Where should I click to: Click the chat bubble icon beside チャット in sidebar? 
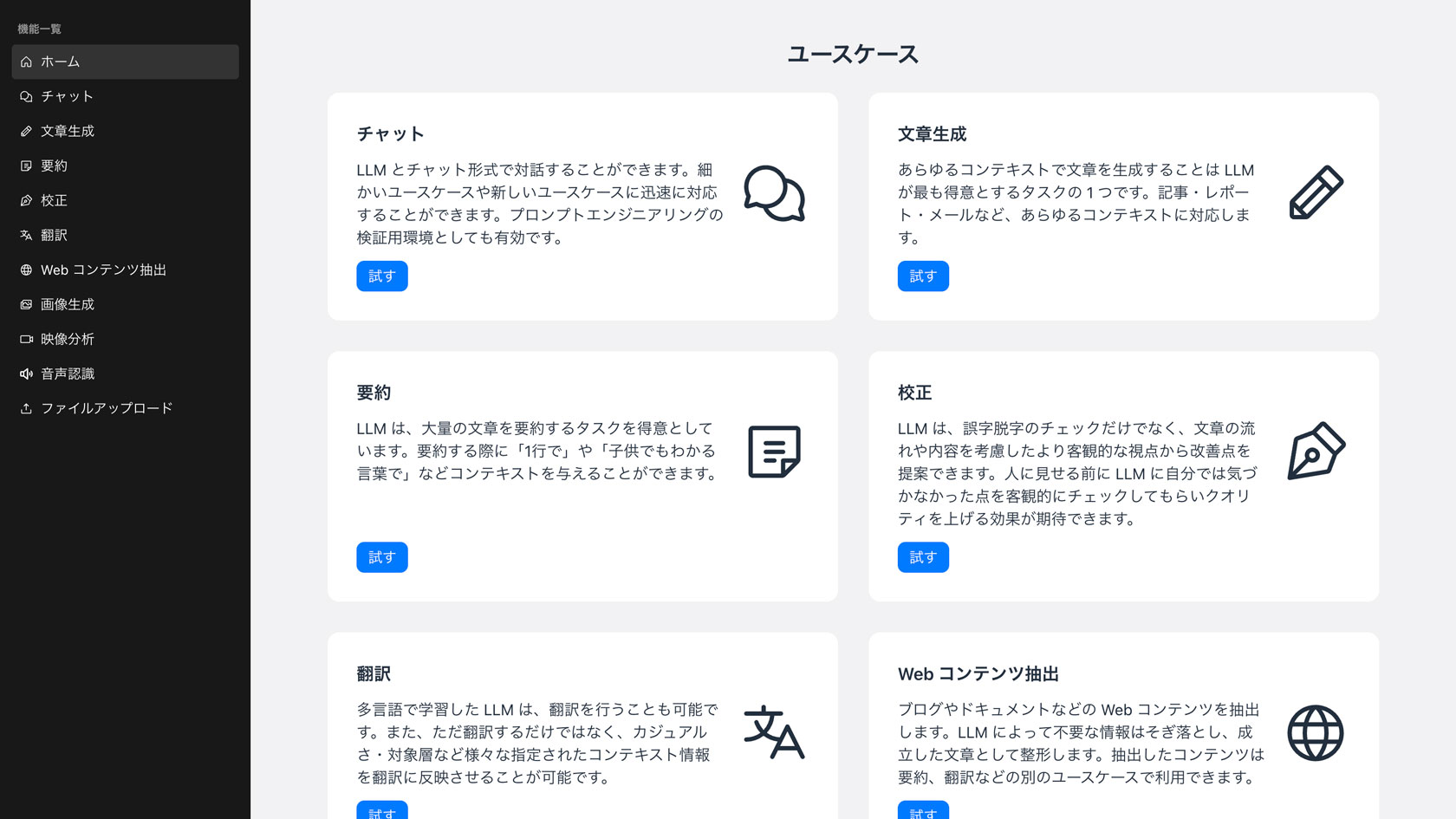tap(26, 96)
